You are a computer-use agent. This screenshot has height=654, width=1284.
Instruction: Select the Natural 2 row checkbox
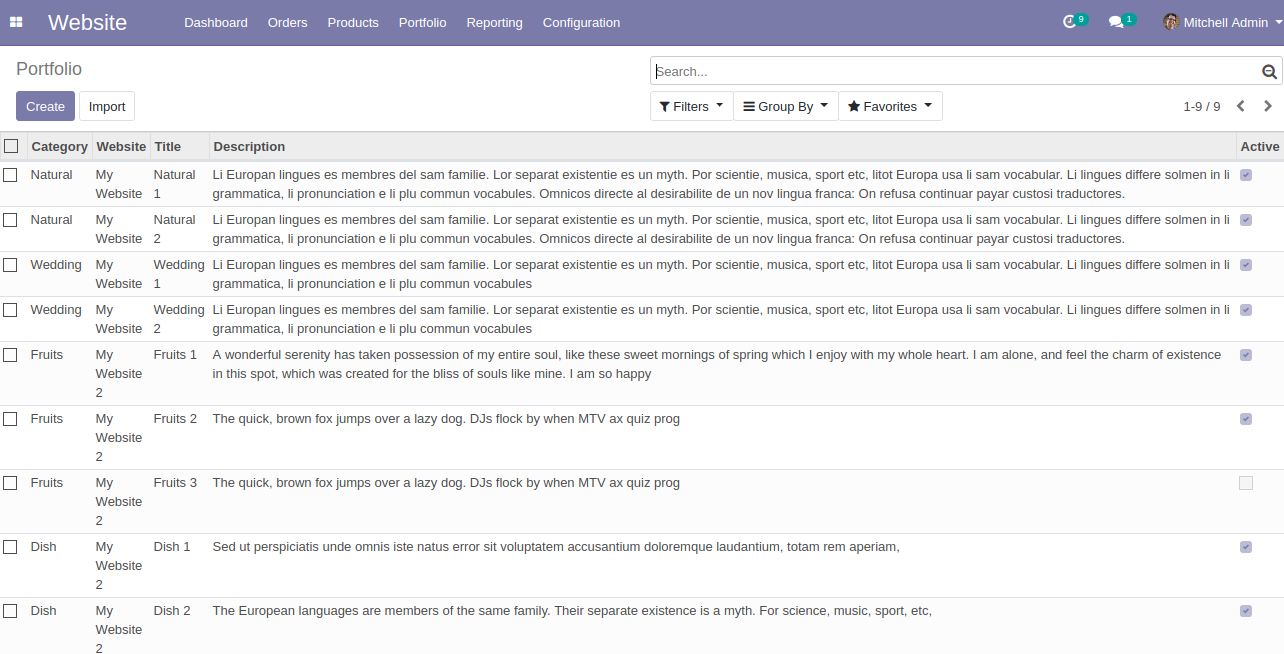point(10,219)
